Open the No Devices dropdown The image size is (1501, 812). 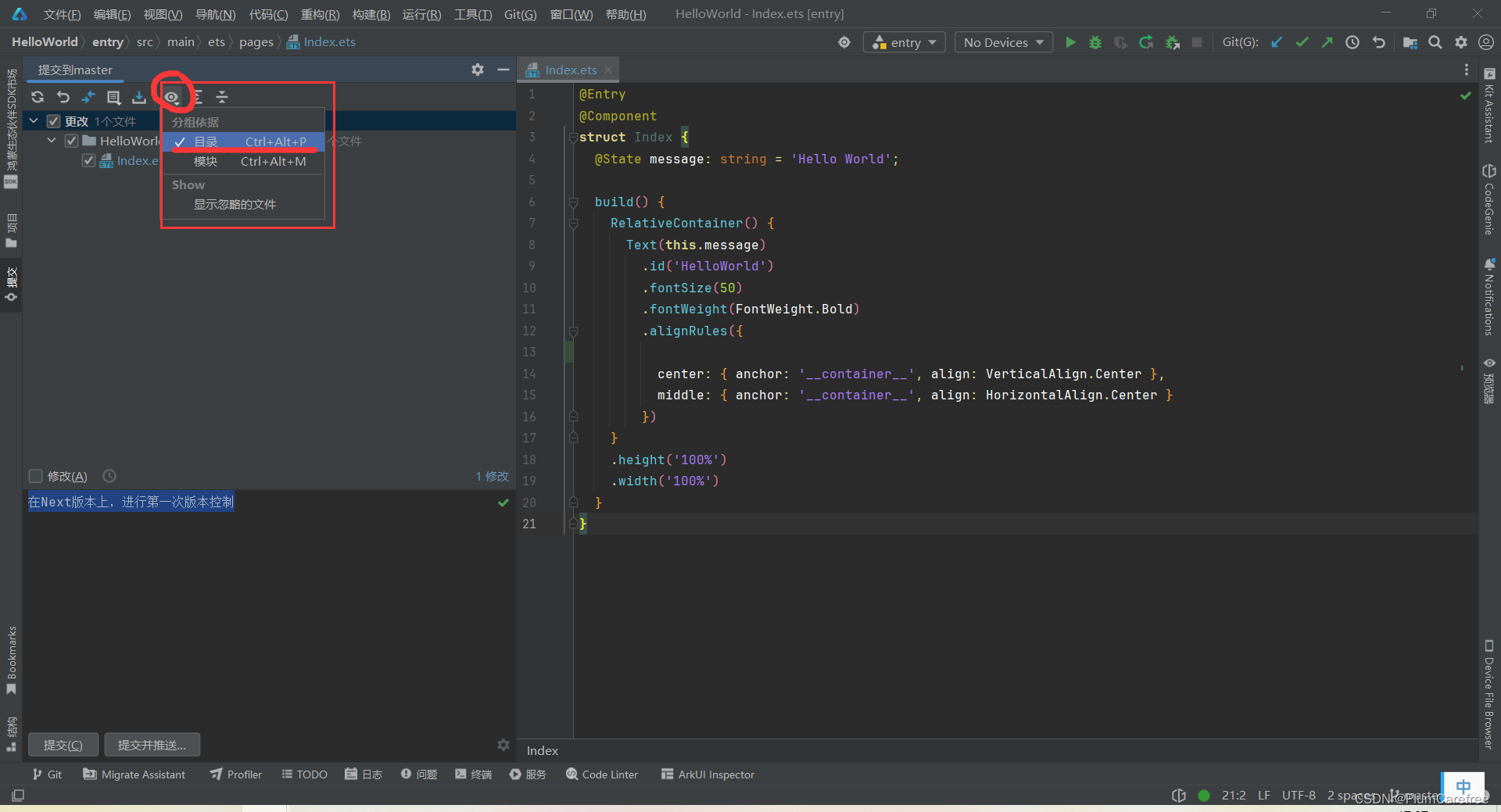coord(1004,42)
